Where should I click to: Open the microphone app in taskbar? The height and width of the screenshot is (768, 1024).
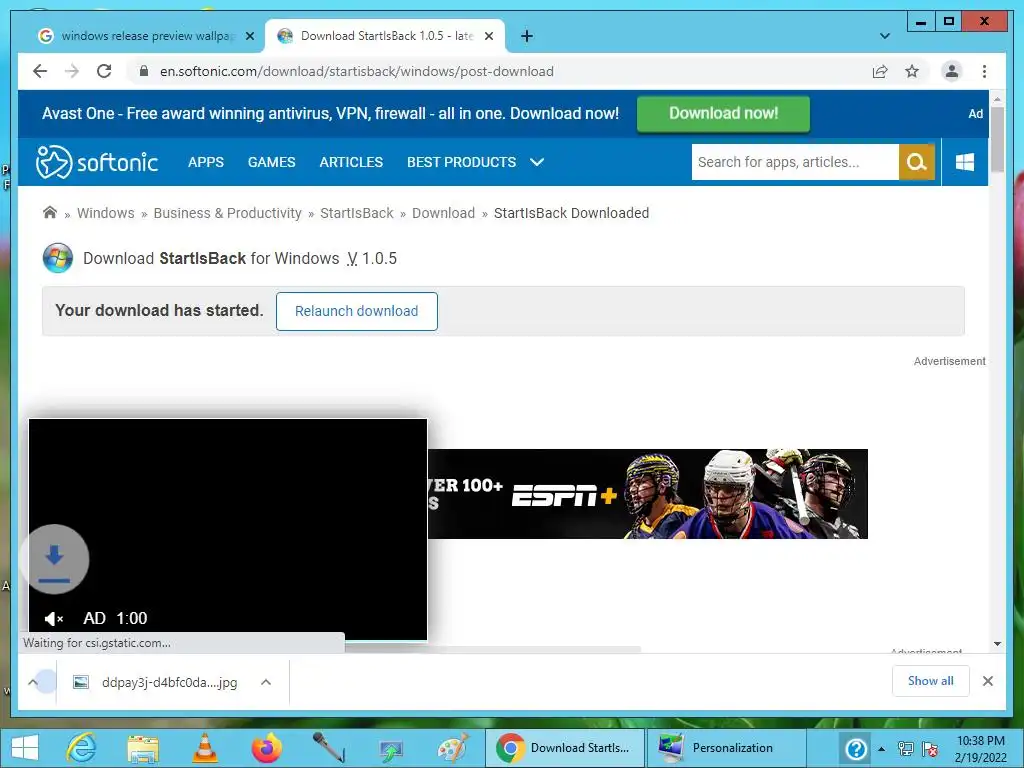329,748
